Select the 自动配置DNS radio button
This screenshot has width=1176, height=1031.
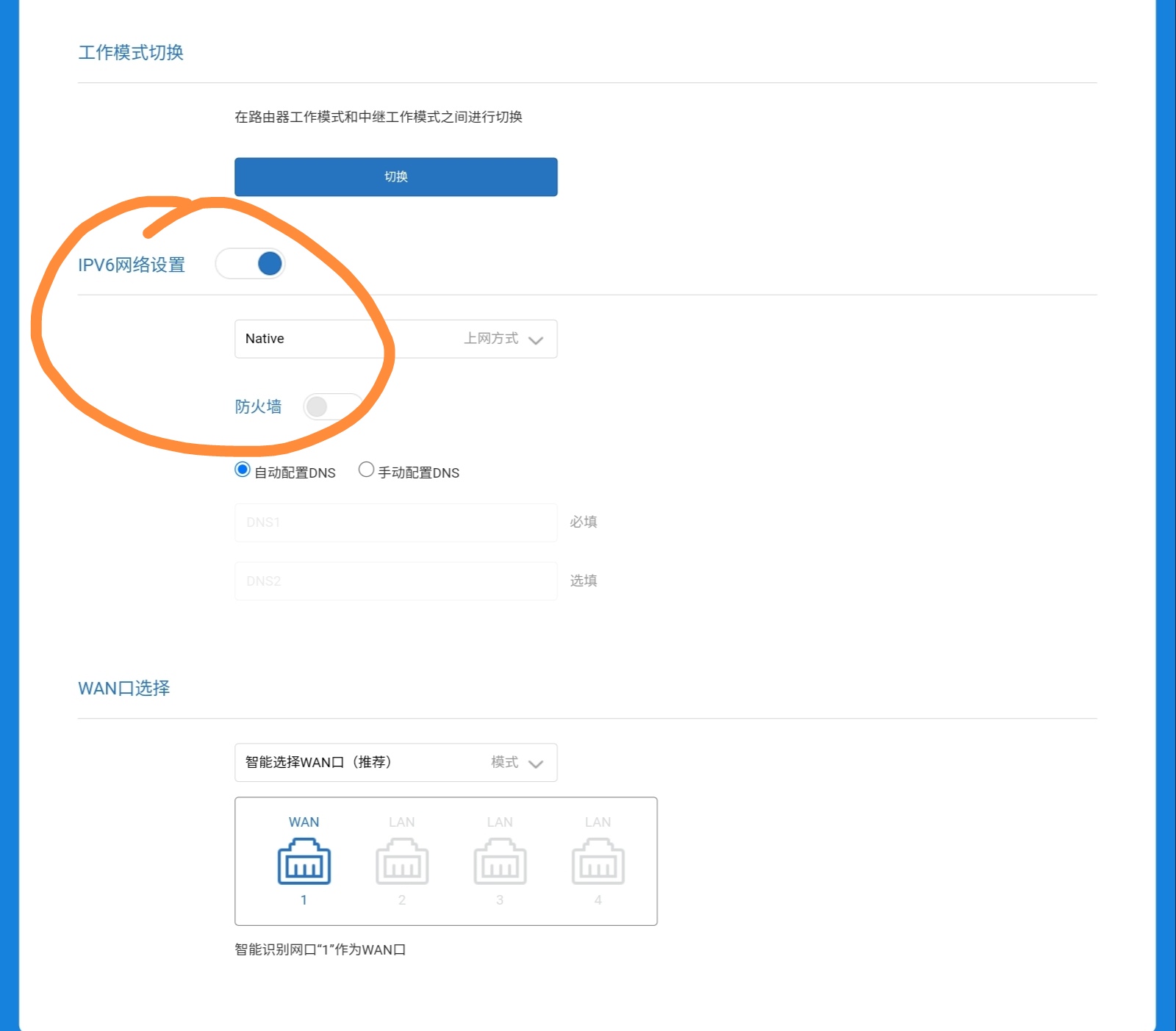[243, 470]
